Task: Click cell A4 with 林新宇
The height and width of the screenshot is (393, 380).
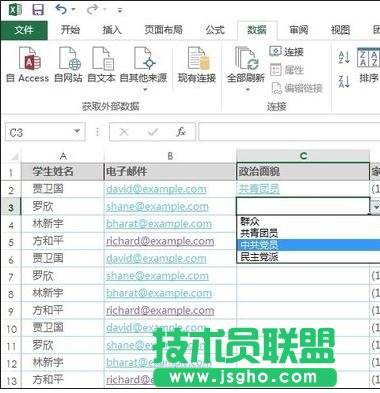Action: point(63,224)
